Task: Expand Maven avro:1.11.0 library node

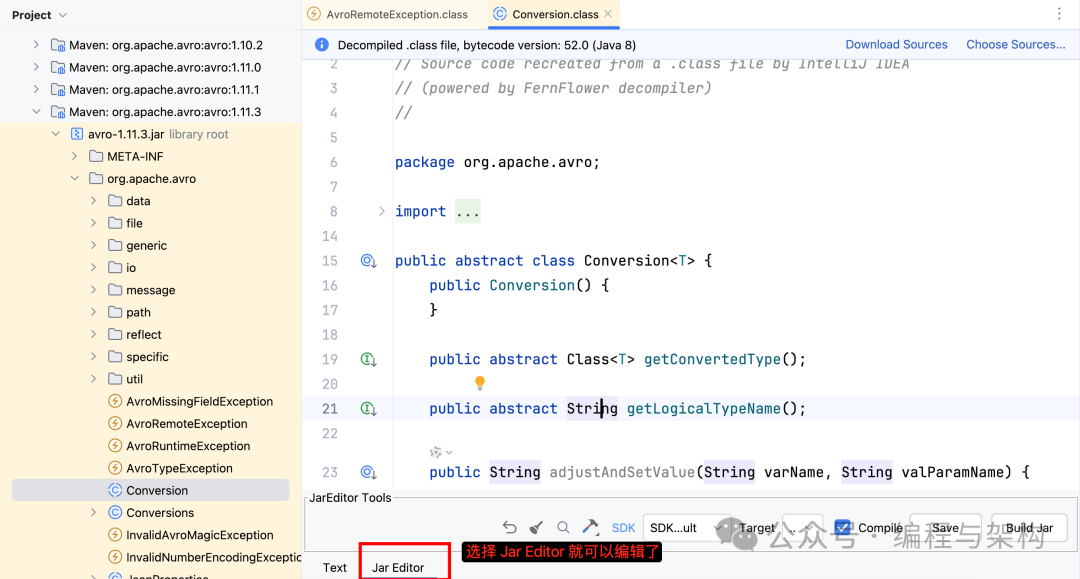Action: (37, 67)
